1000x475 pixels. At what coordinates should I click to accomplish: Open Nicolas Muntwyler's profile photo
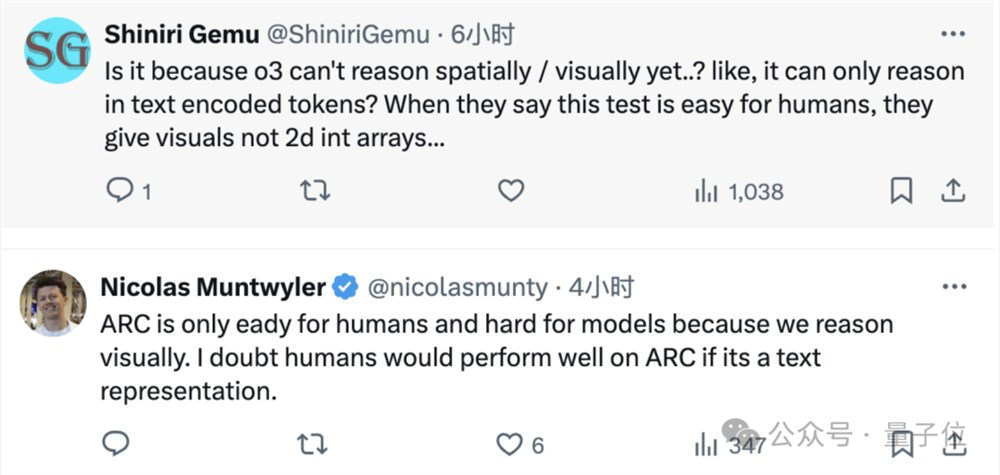click(54, 302)
